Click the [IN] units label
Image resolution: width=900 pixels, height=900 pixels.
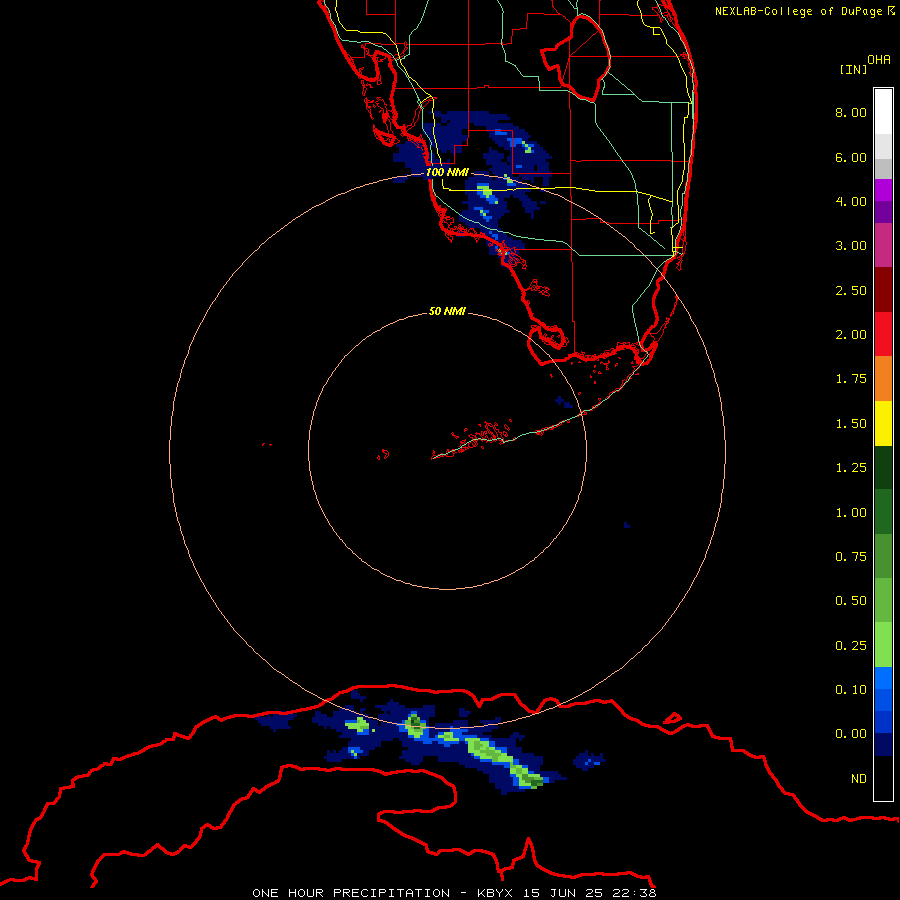853,69
